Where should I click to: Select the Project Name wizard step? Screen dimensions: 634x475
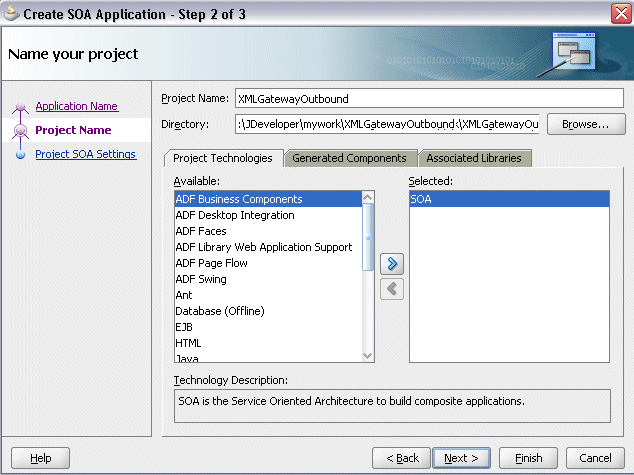73,130
